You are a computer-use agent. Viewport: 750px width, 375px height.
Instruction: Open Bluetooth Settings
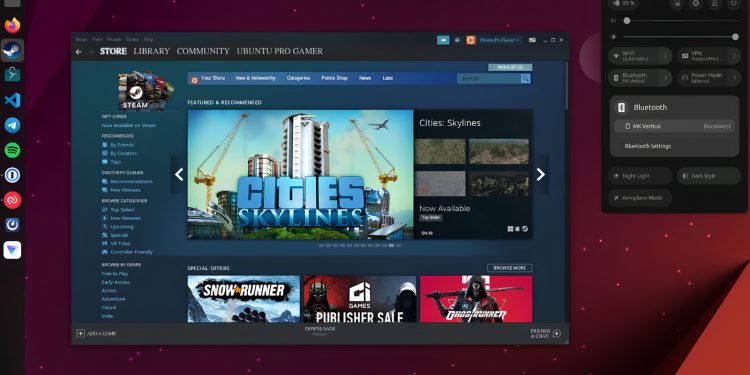pos(648,146)
